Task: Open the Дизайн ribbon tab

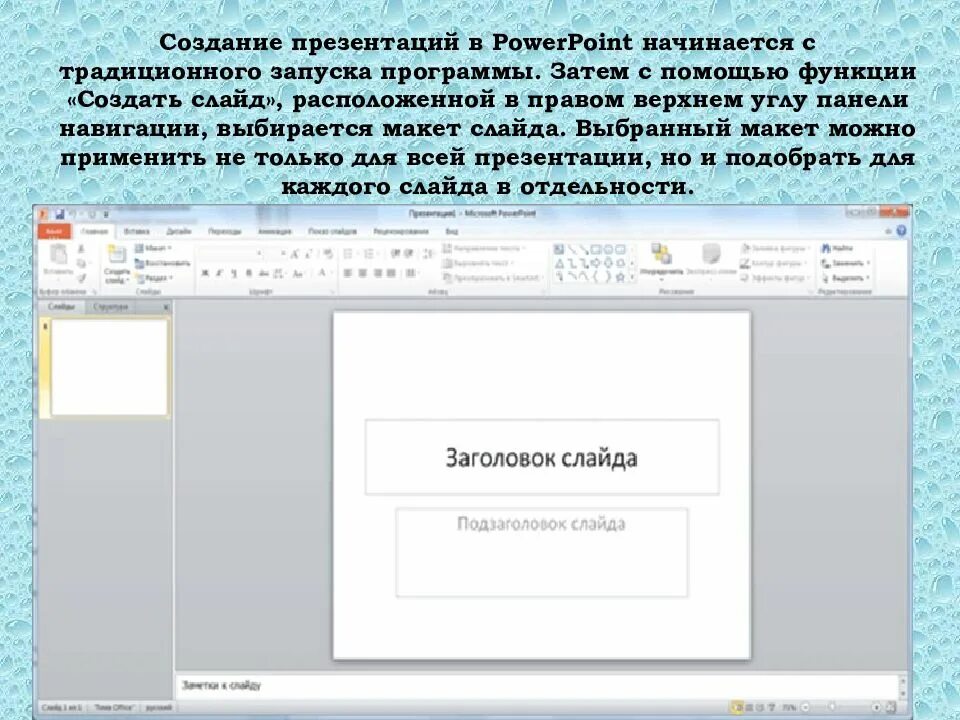Action: tap(179, 231)
